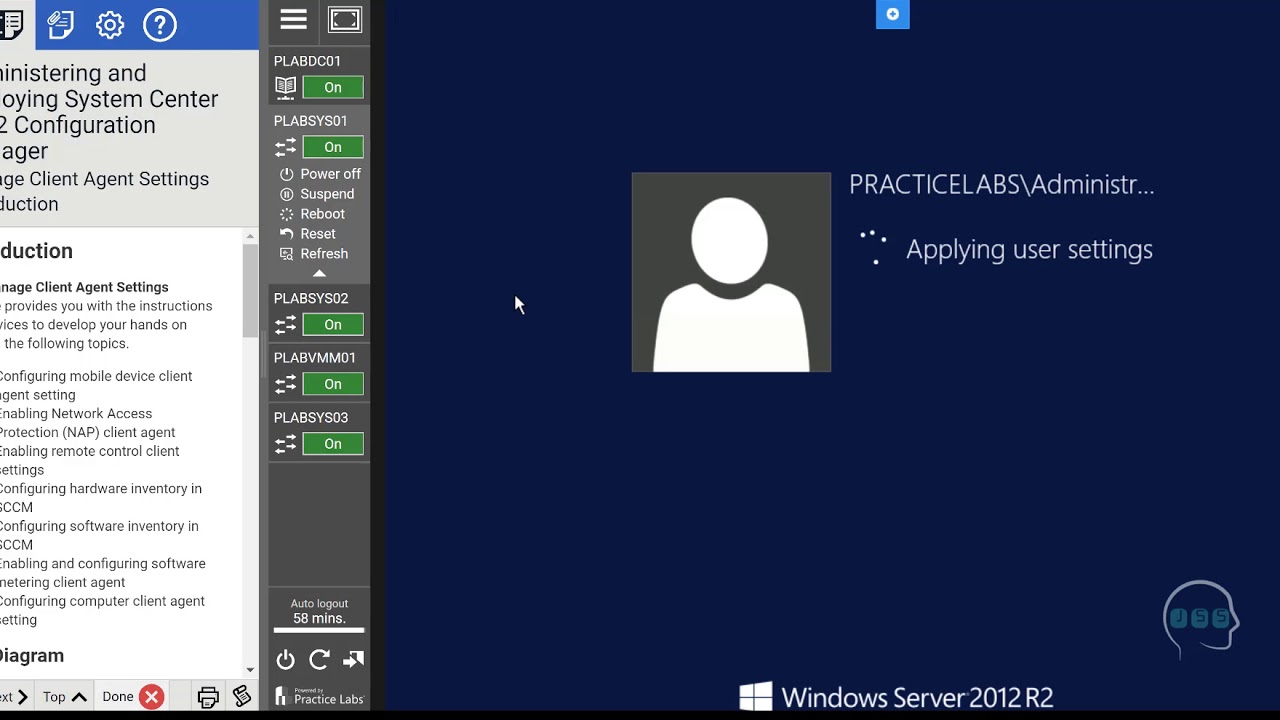Open the help question mark icon
Image resolution: width=1280 pixels, height=720 pixels.
point(160,25)
